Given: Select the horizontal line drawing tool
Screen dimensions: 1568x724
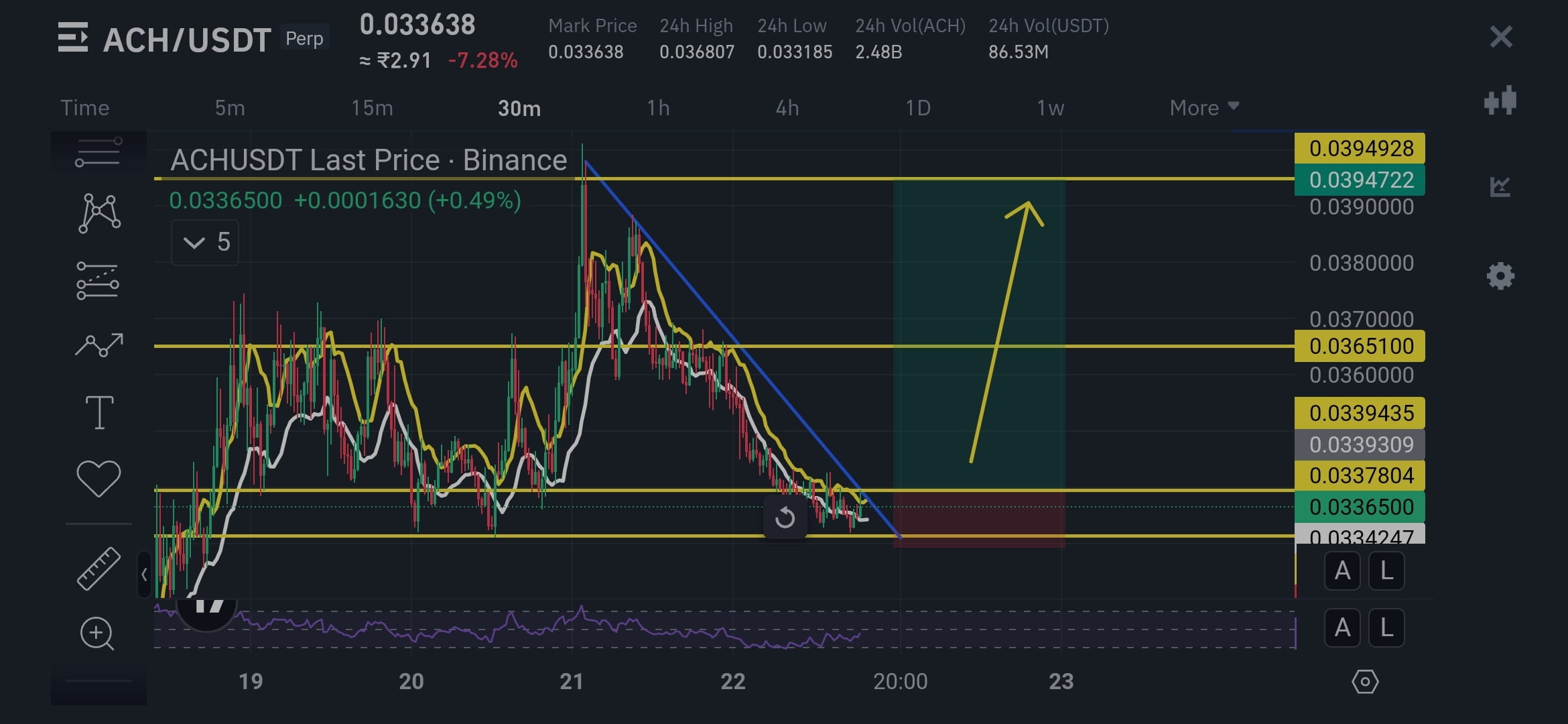Looking at the screenshot, I should [99, 152].
